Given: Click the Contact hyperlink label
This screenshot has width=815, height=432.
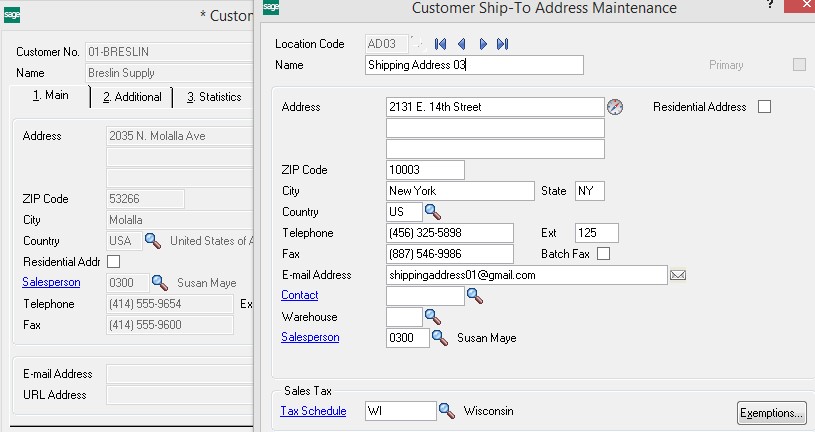Looking at the screenshot, I should click(300, 295).
